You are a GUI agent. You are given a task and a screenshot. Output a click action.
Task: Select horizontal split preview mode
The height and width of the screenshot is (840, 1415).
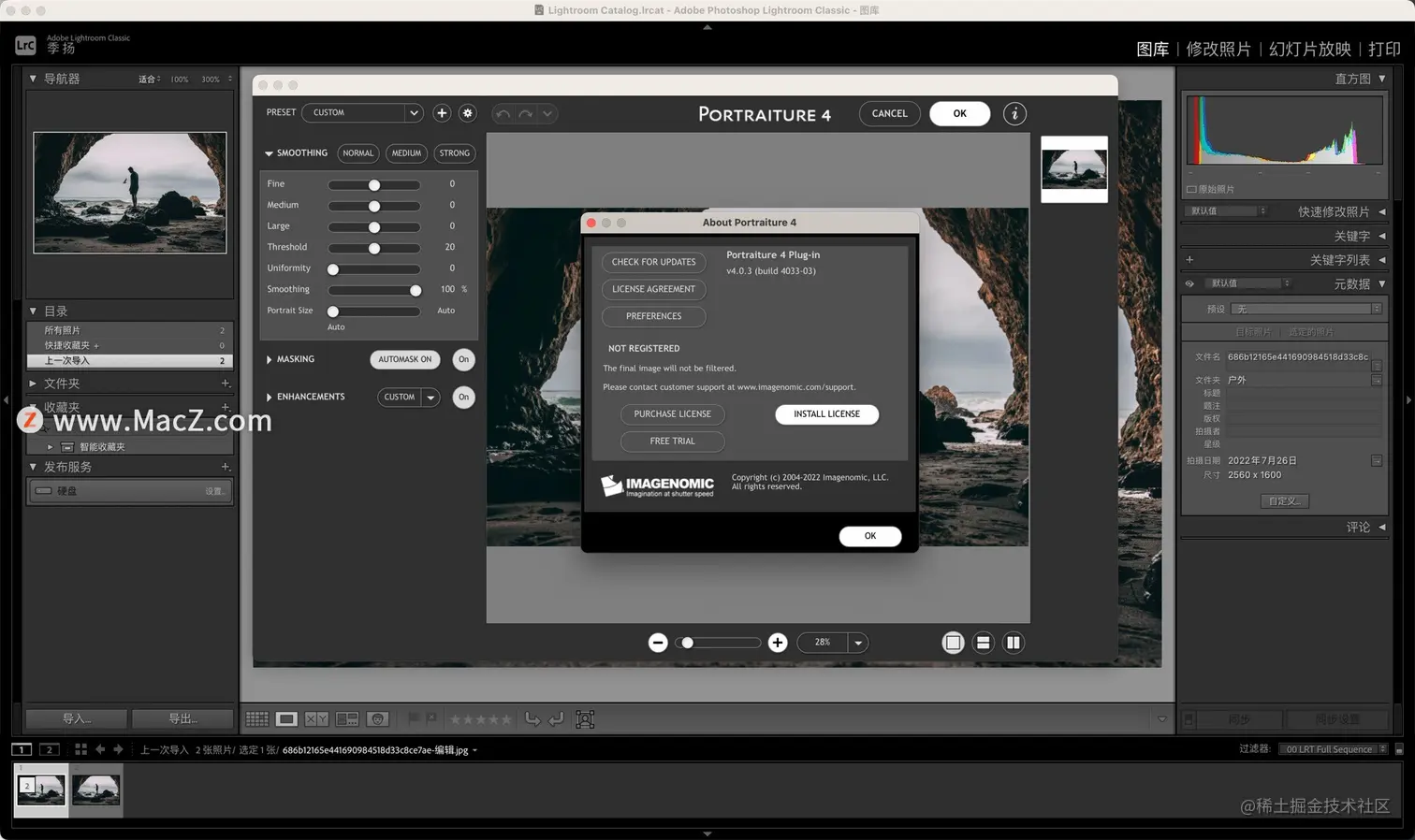click(983, 643)
